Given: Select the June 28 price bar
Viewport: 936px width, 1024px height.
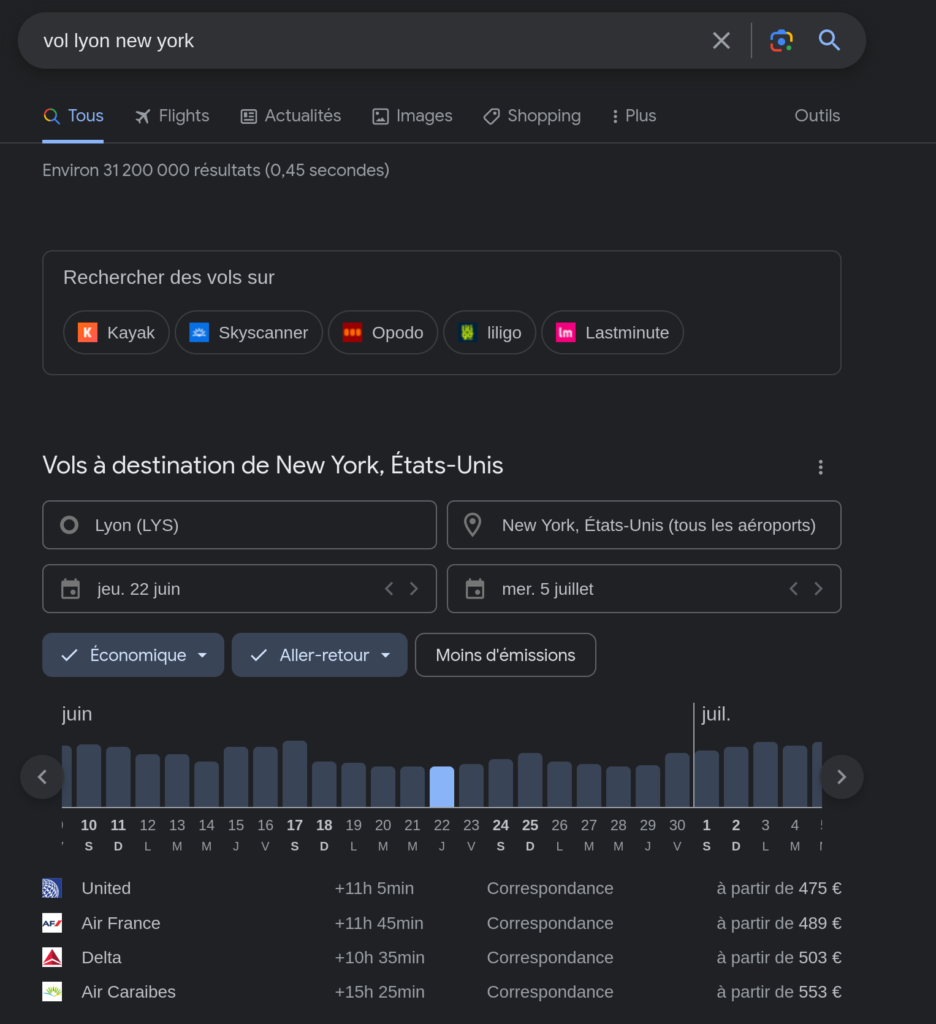Looking at the screenshot, I should point(619,787).
